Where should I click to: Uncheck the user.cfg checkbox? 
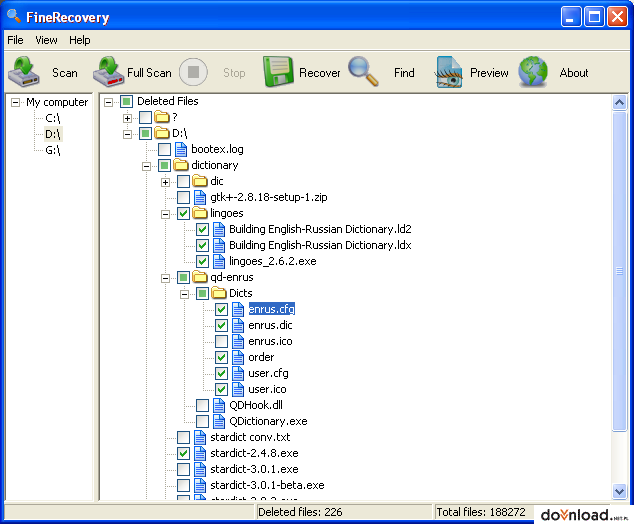point(221,373)
